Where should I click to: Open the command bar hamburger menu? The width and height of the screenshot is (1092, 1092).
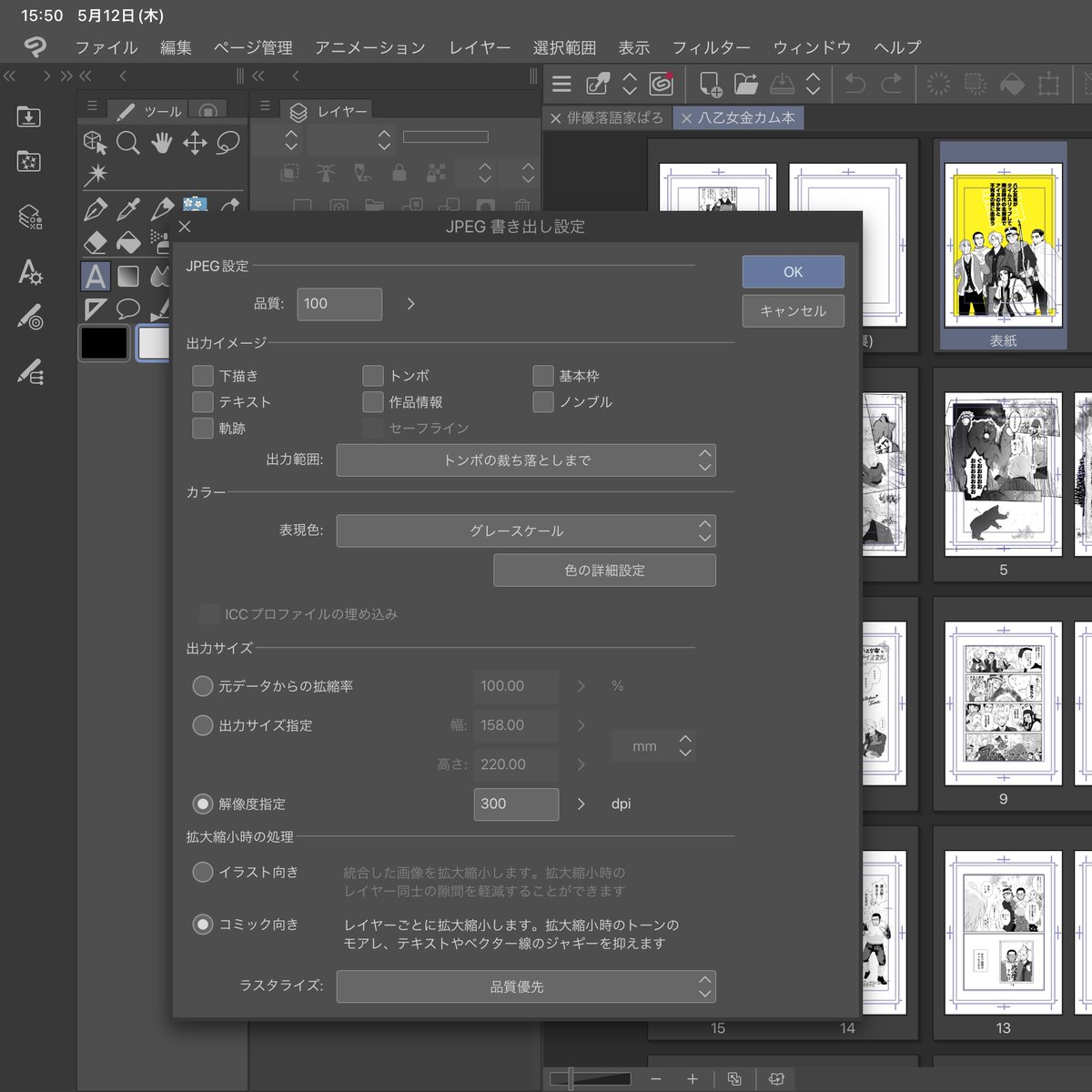(561, 85)
